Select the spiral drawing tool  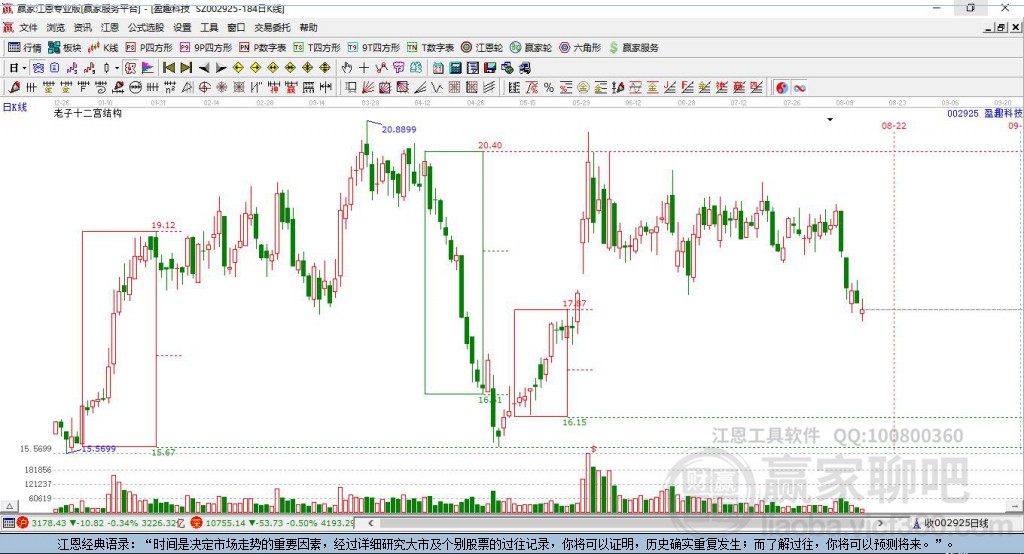tap(101, 88)
